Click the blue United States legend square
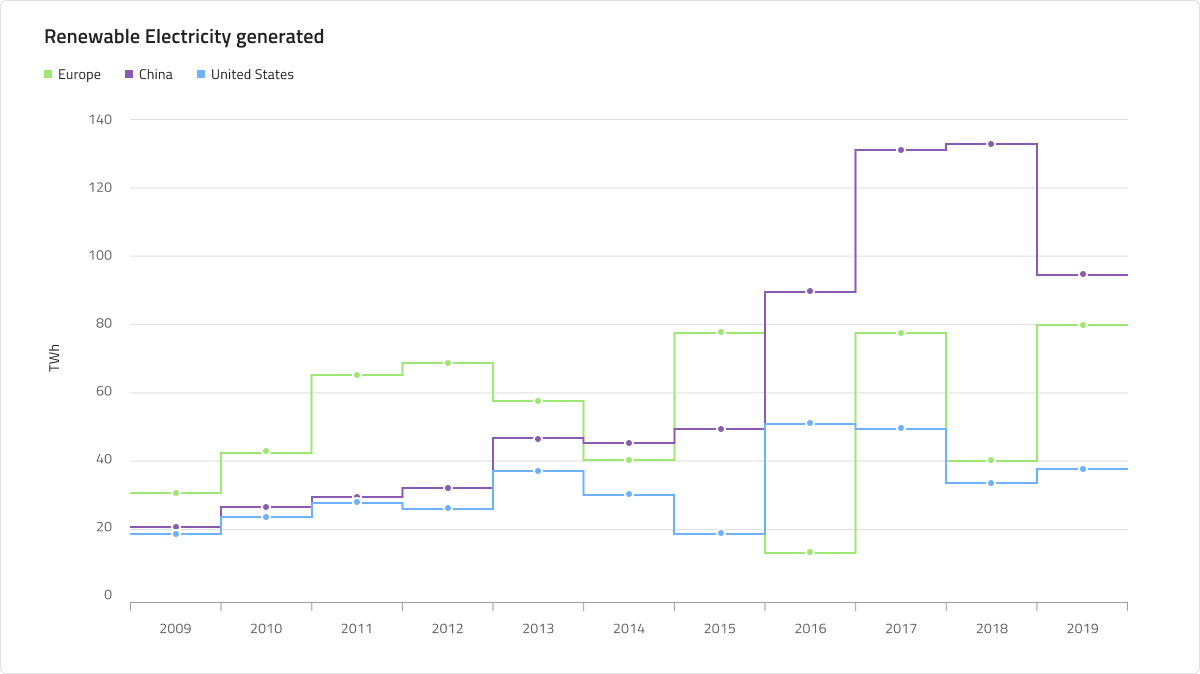Screen dimensions: 1200x674 click(x=201, y=75)
